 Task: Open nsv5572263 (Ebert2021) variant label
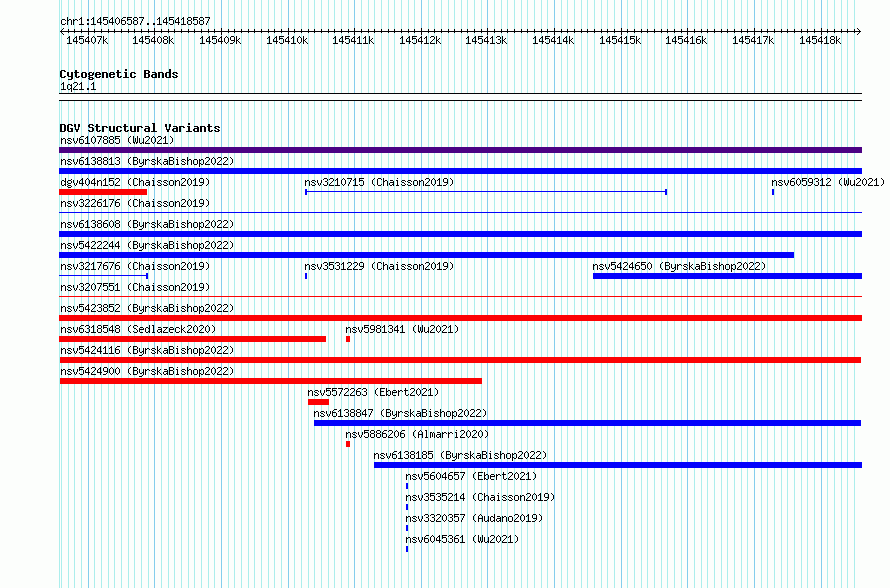pos(373,392)
